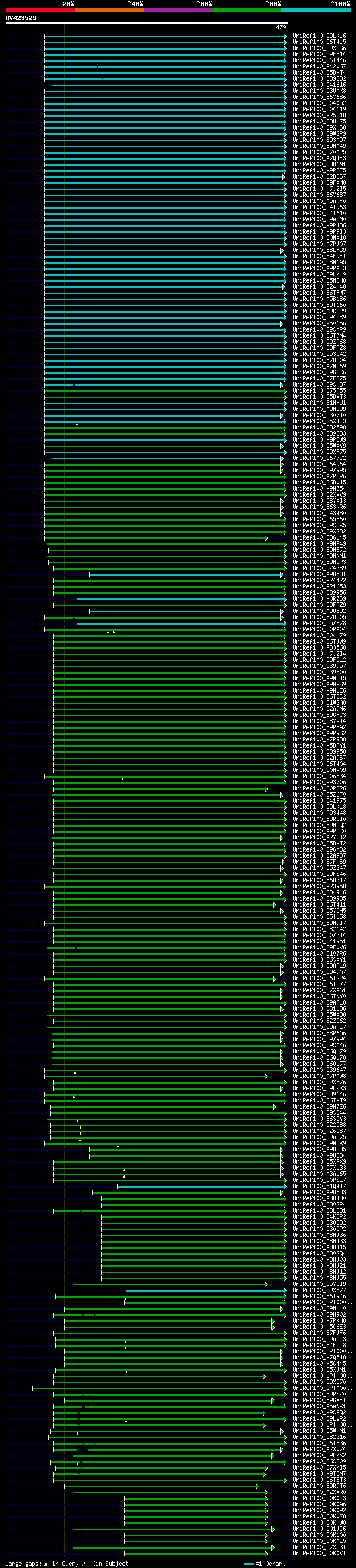Select hit label UniRef100_Q8H1Z5
This screenshot has height=1568, width=356.
(x=319, y=121)
